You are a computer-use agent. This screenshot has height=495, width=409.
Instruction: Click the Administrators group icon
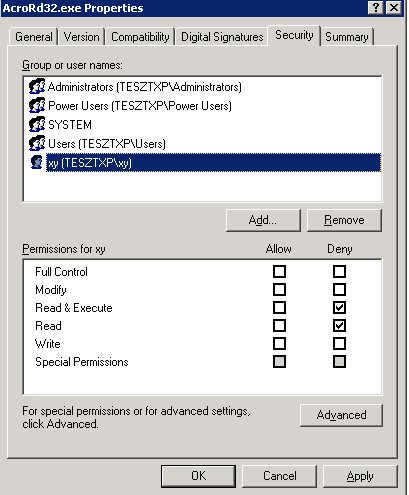37,87
